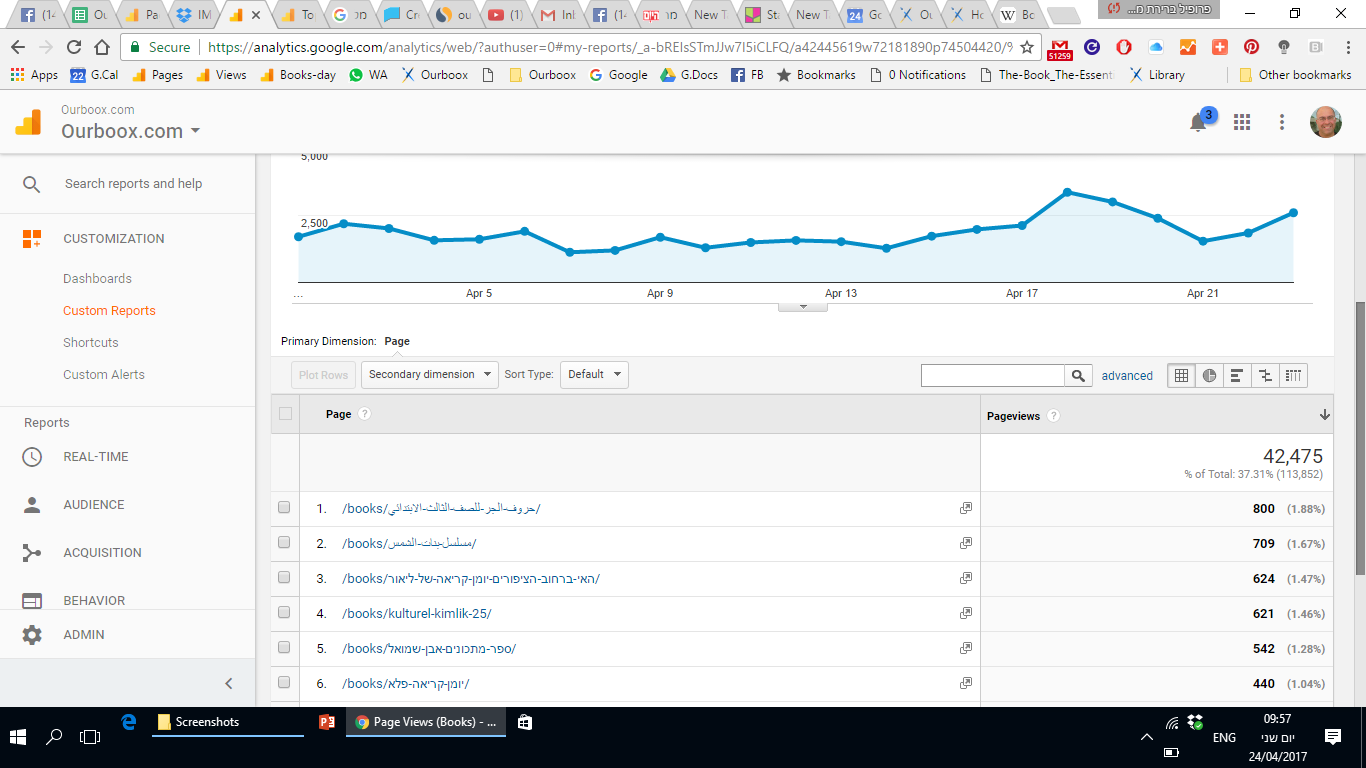Image resolution: width=1366 pixels, height=768 pixels.
Task: Open the Dashboards section in sidebar
Action: coord(97,279)
